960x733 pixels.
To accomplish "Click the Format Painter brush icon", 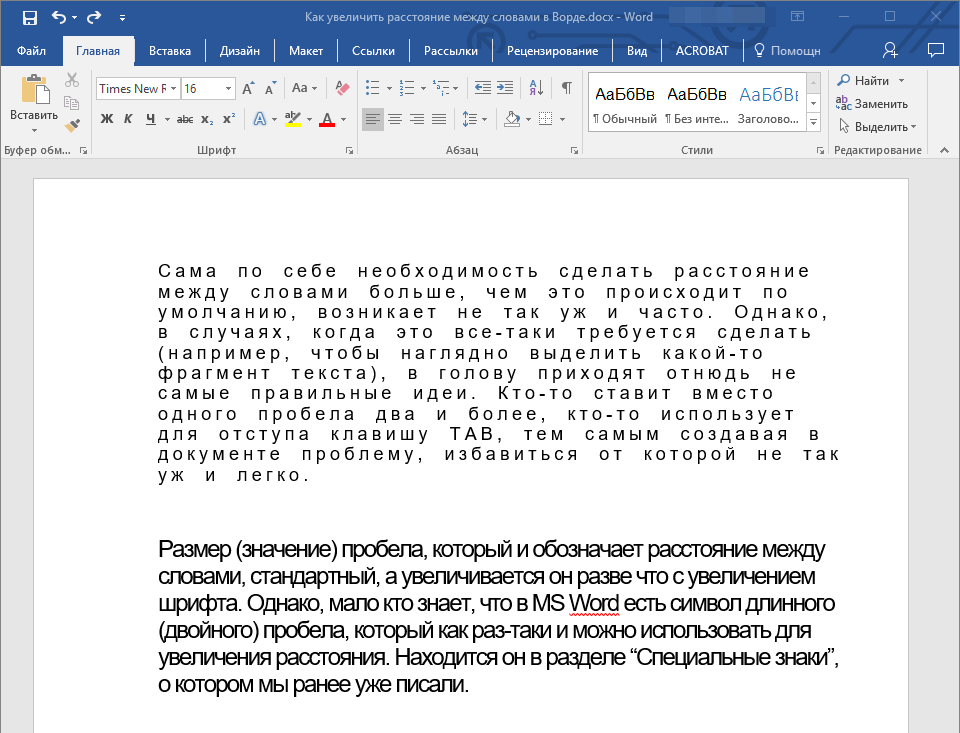I will [x=72, y=125].
